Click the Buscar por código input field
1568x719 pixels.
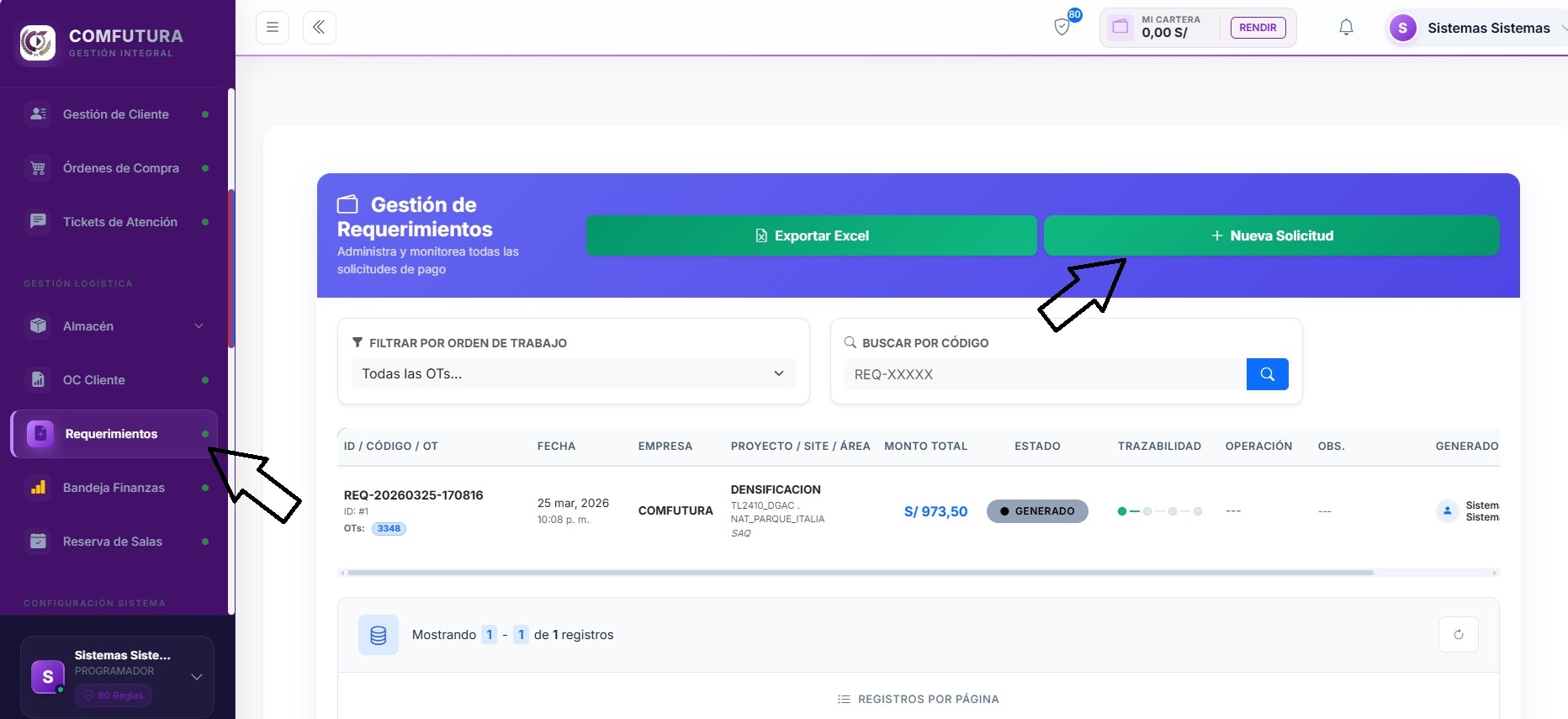[x=1045, y=374]
